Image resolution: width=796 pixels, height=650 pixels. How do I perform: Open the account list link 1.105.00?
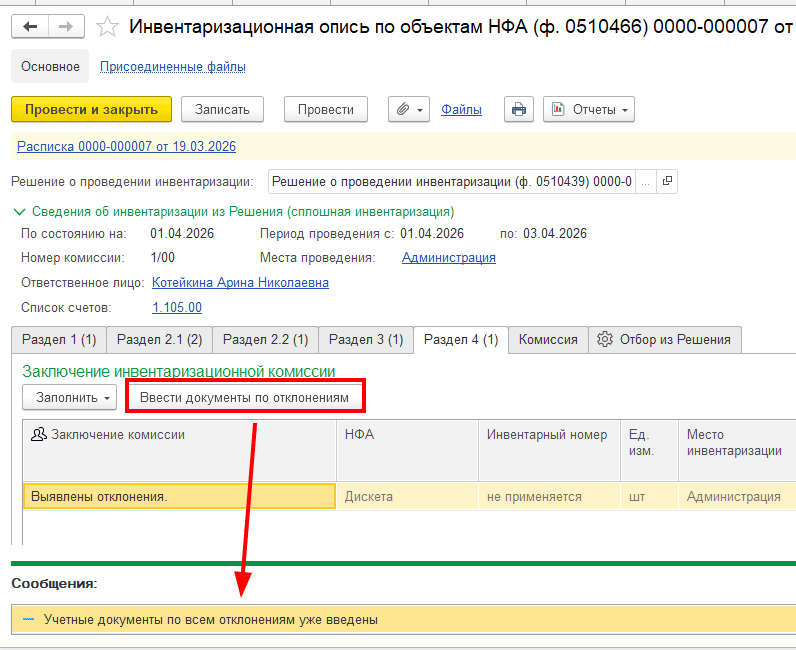coord(177,307)
